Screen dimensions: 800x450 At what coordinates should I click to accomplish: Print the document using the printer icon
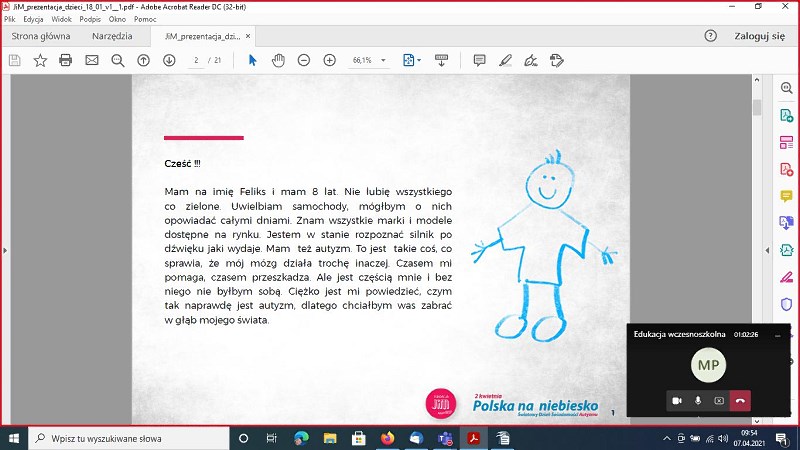point(66,60)
